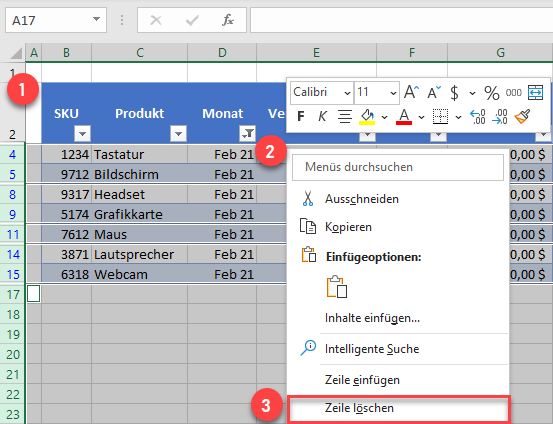Click the magnifier icon for Intelligente Suche
Viewport: 553px width, 424px height.
click(308, 348)
